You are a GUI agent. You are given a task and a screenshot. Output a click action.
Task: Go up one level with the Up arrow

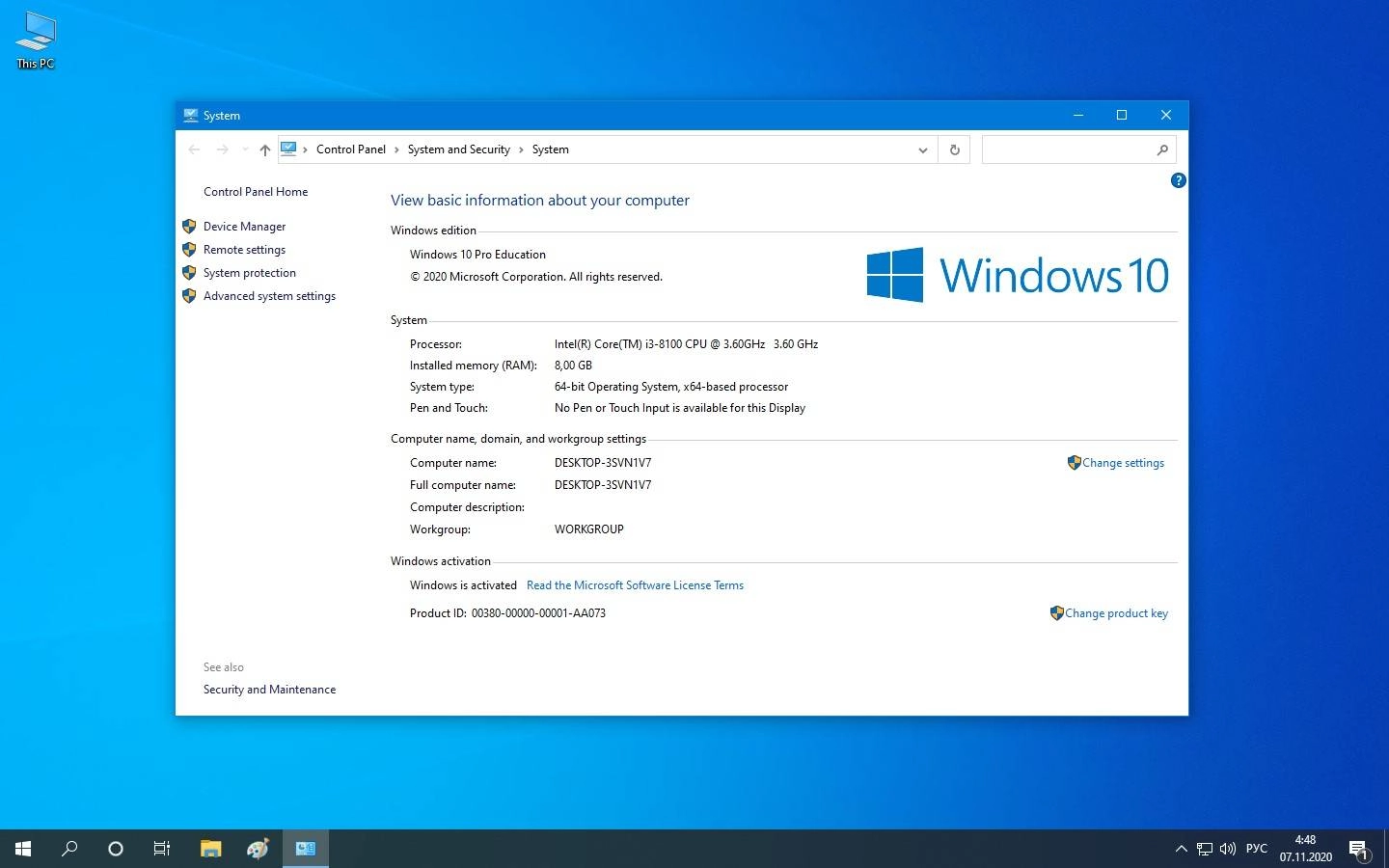tap(265, 149)
